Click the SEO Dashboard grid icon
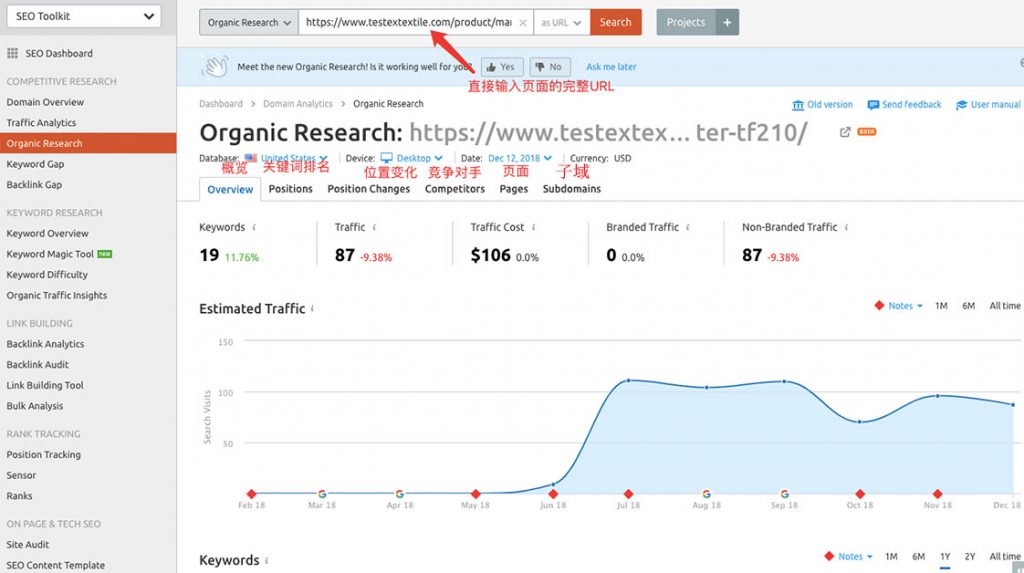1024x573 pixels. click(12, 54)
